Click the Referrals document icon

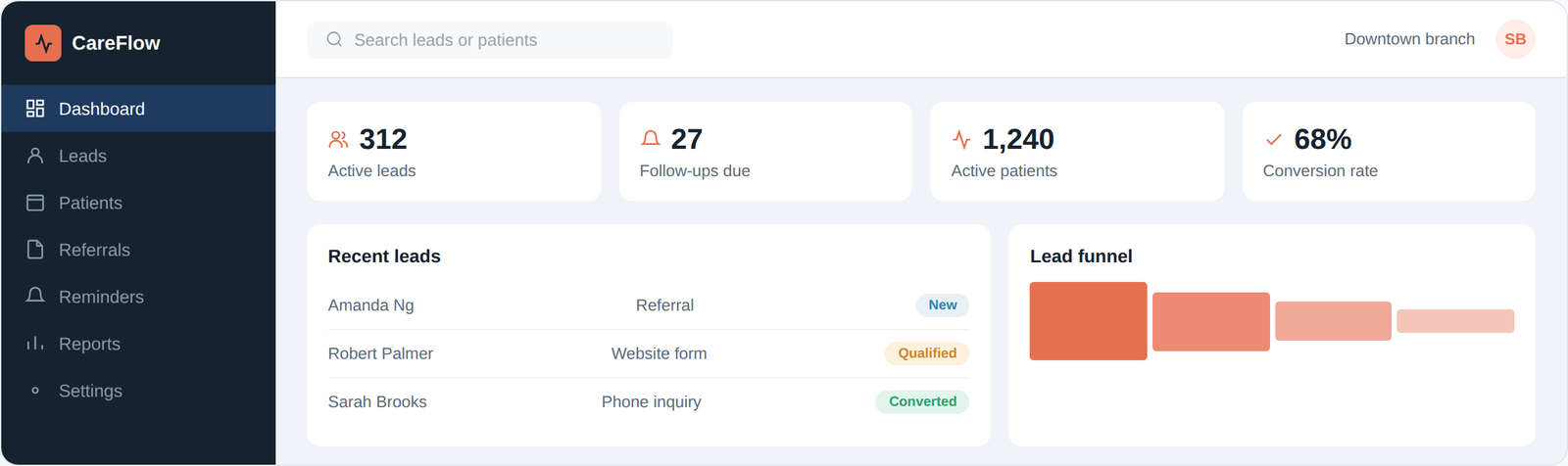pos(35,250)
